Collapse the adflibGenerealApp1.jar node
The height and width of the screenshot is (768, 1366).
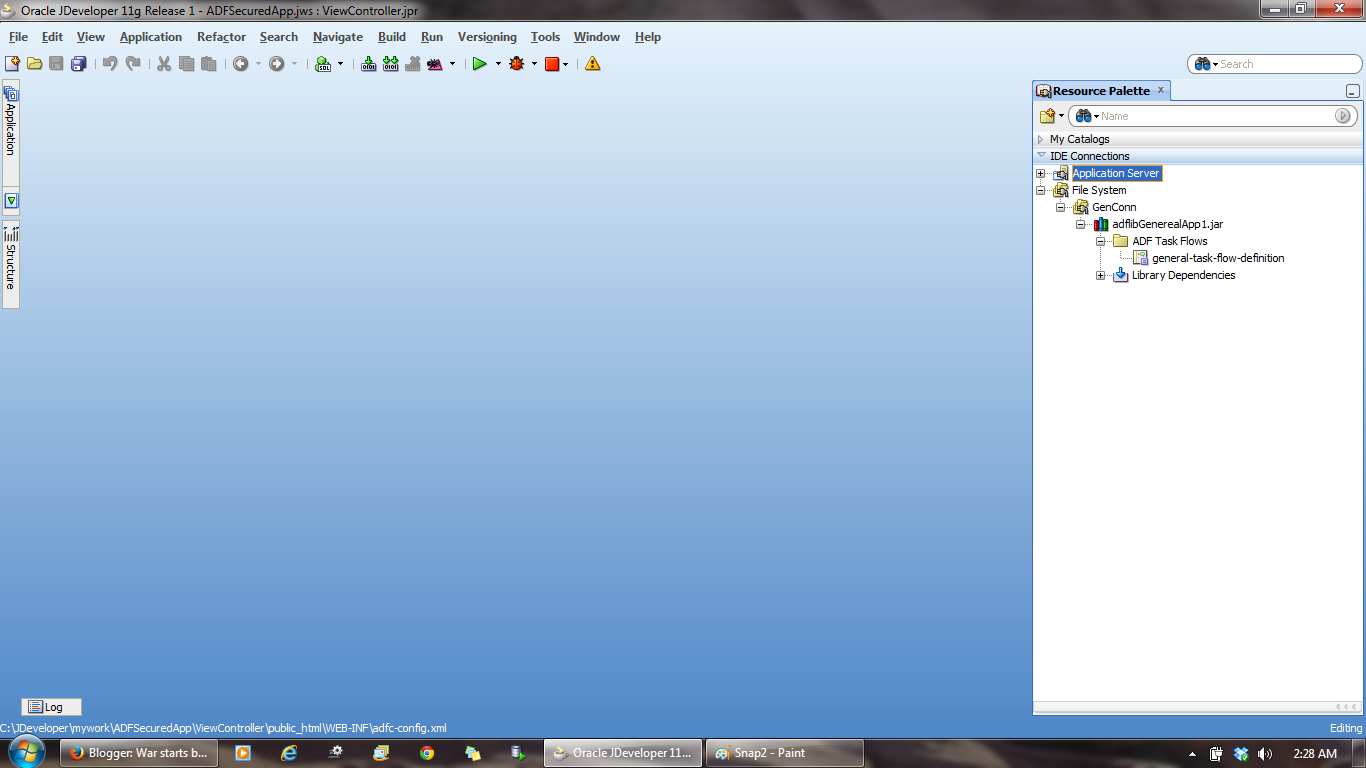click(1081, 225)
